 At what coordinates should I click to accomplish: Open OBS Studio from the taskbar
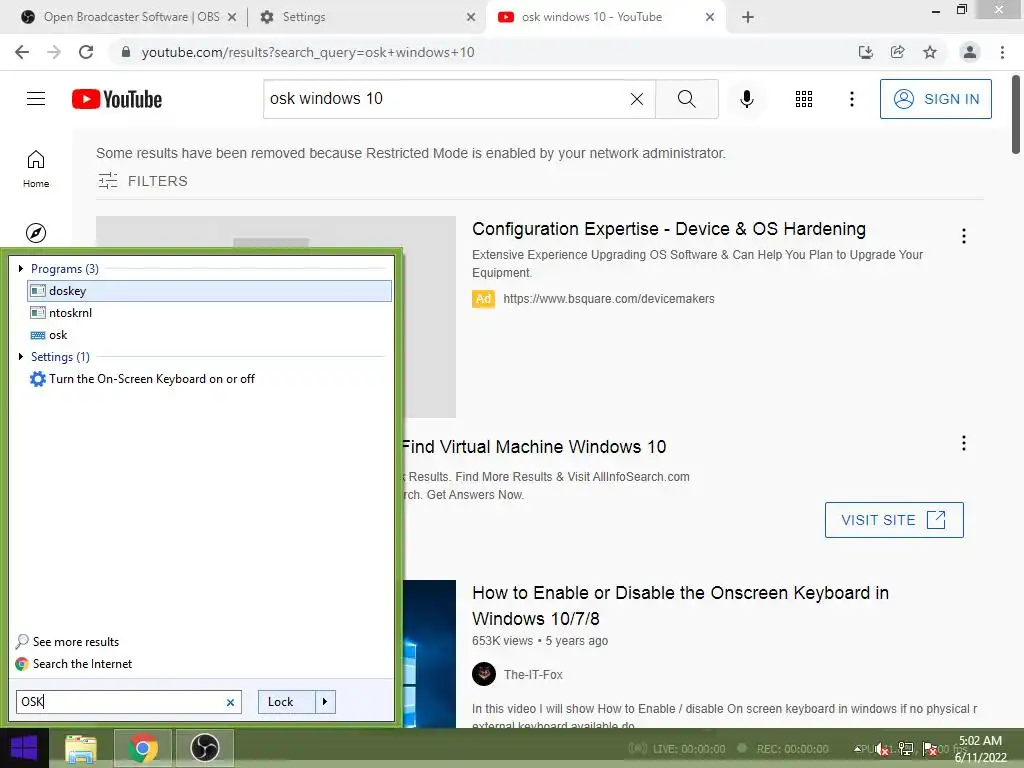click(x=204, y=748)
